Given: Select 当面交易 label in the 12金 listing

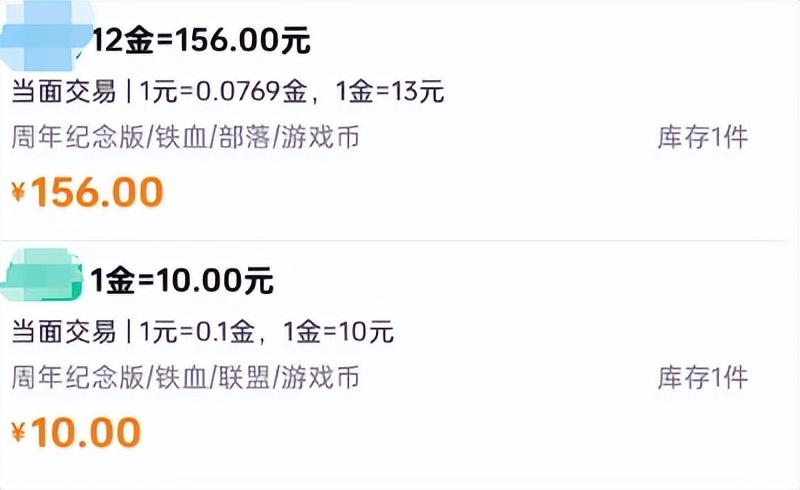Looking at the screenshot, I should pyautogui.click(x=61, y=91).
